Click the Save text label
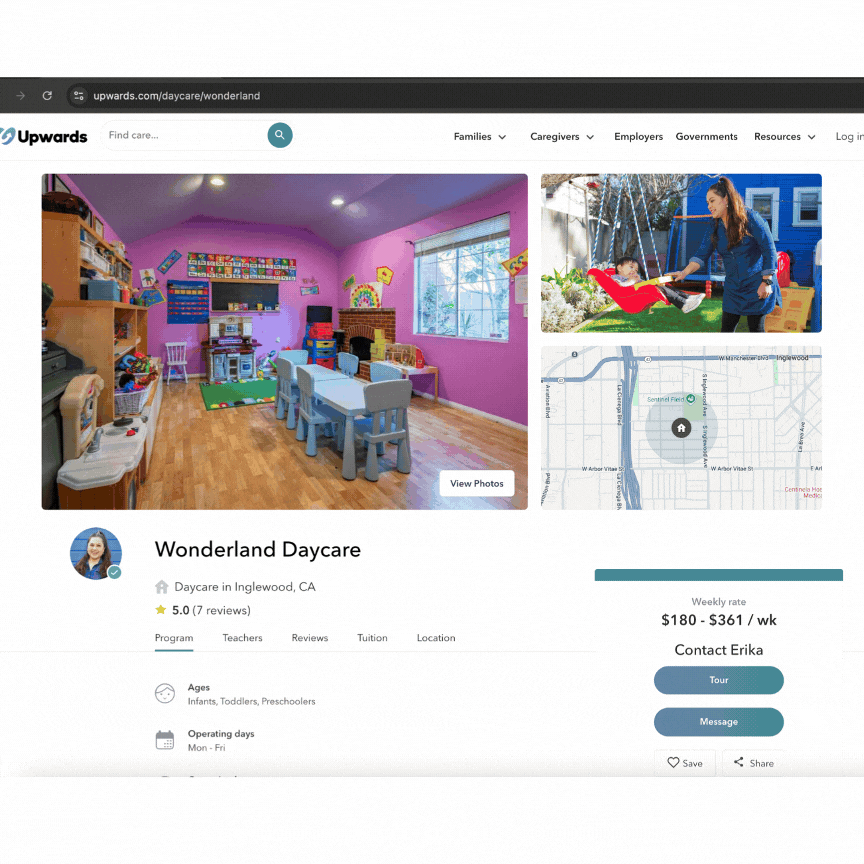This screenshot has height=864, width=864. tap(692, 763)
